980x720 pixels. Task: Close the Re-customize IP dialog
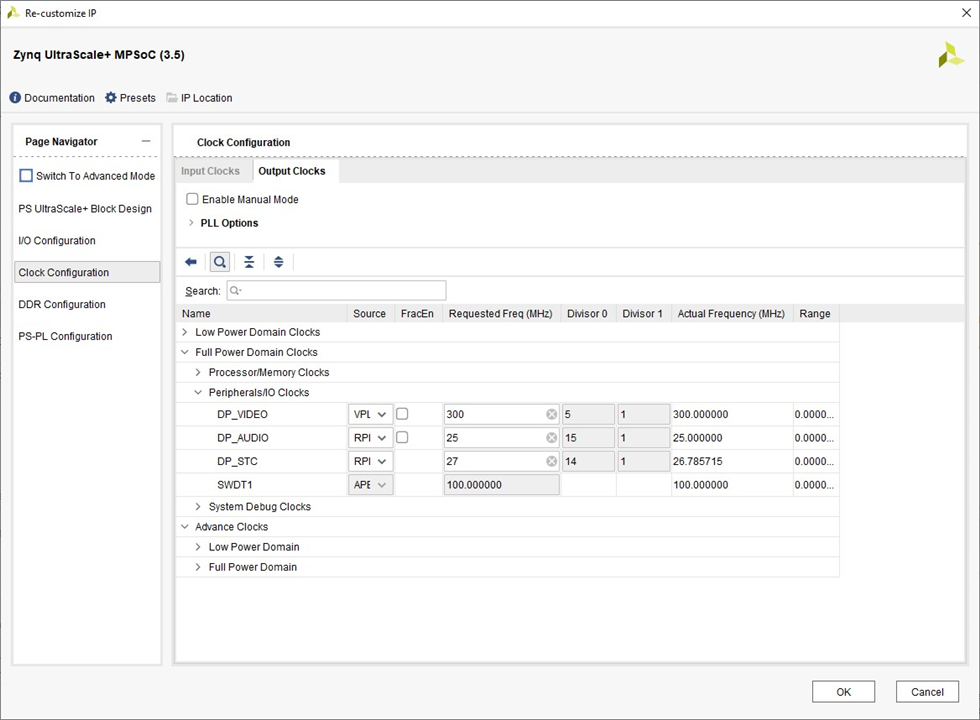click(x=966, y=13)
